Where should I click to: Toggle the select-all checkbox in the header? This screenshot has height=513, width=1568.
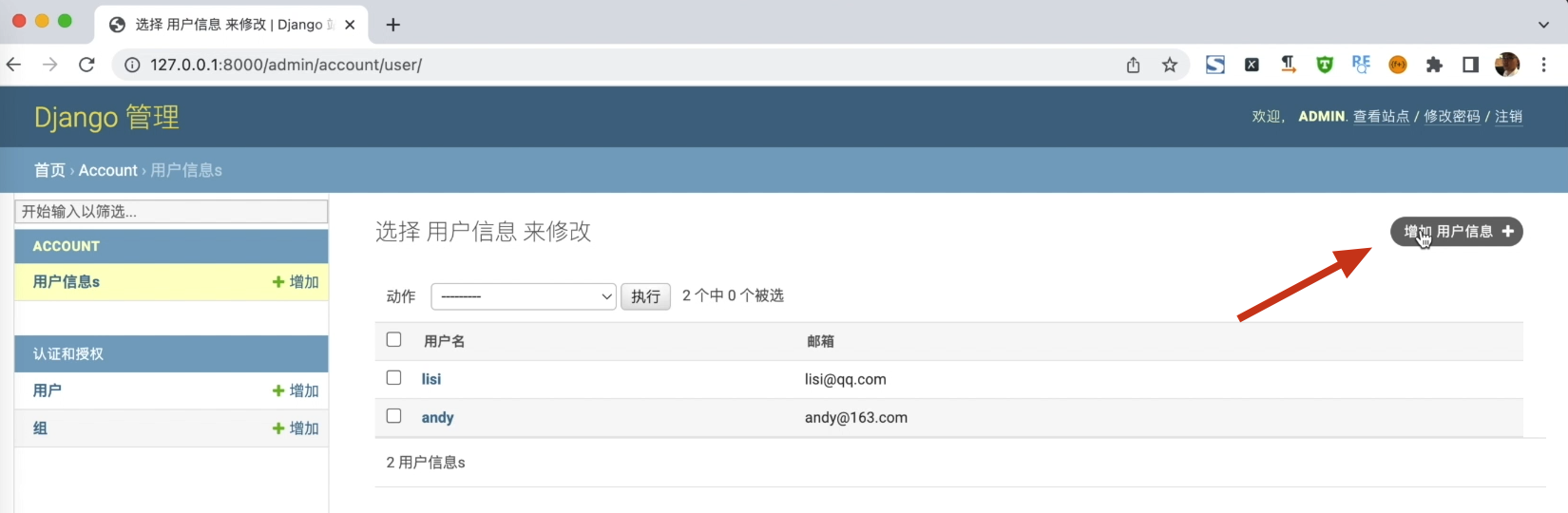393,339
